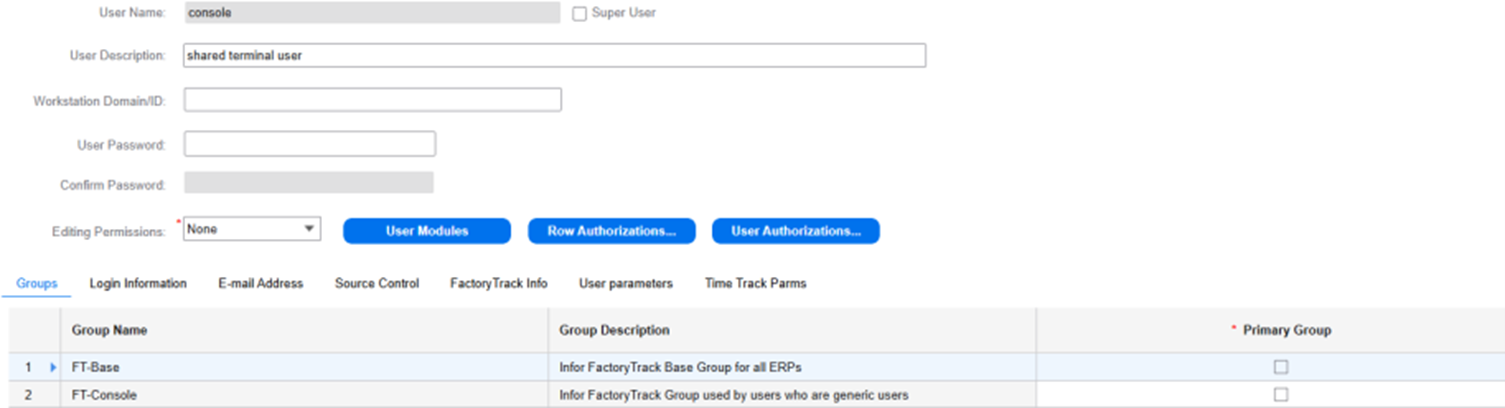Switch to the Source Control tab
Screen dimensions: 1505x408
(376, 283)
